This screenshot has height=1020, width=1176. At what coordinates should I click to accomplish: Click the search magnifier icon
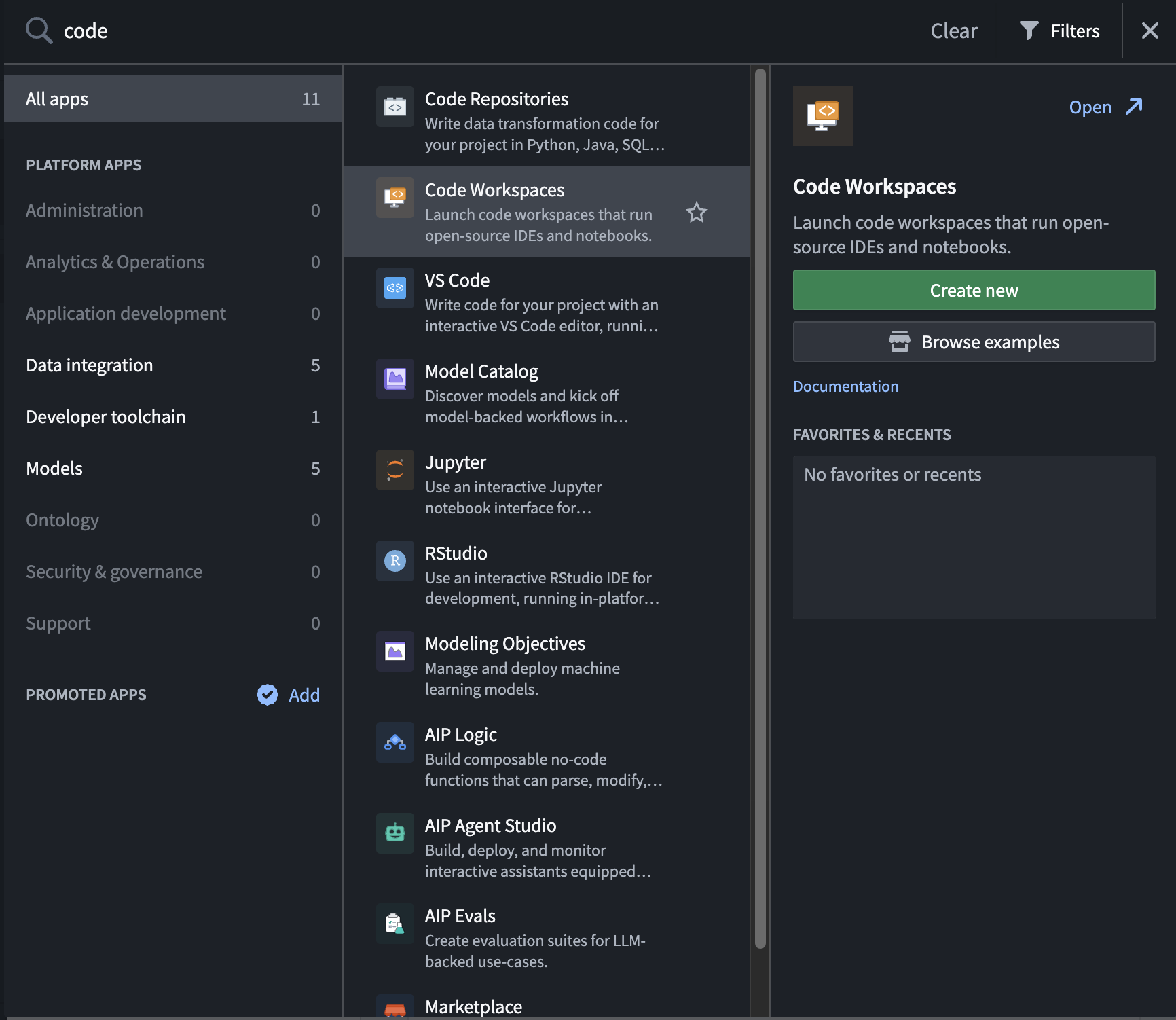point(39,31)
